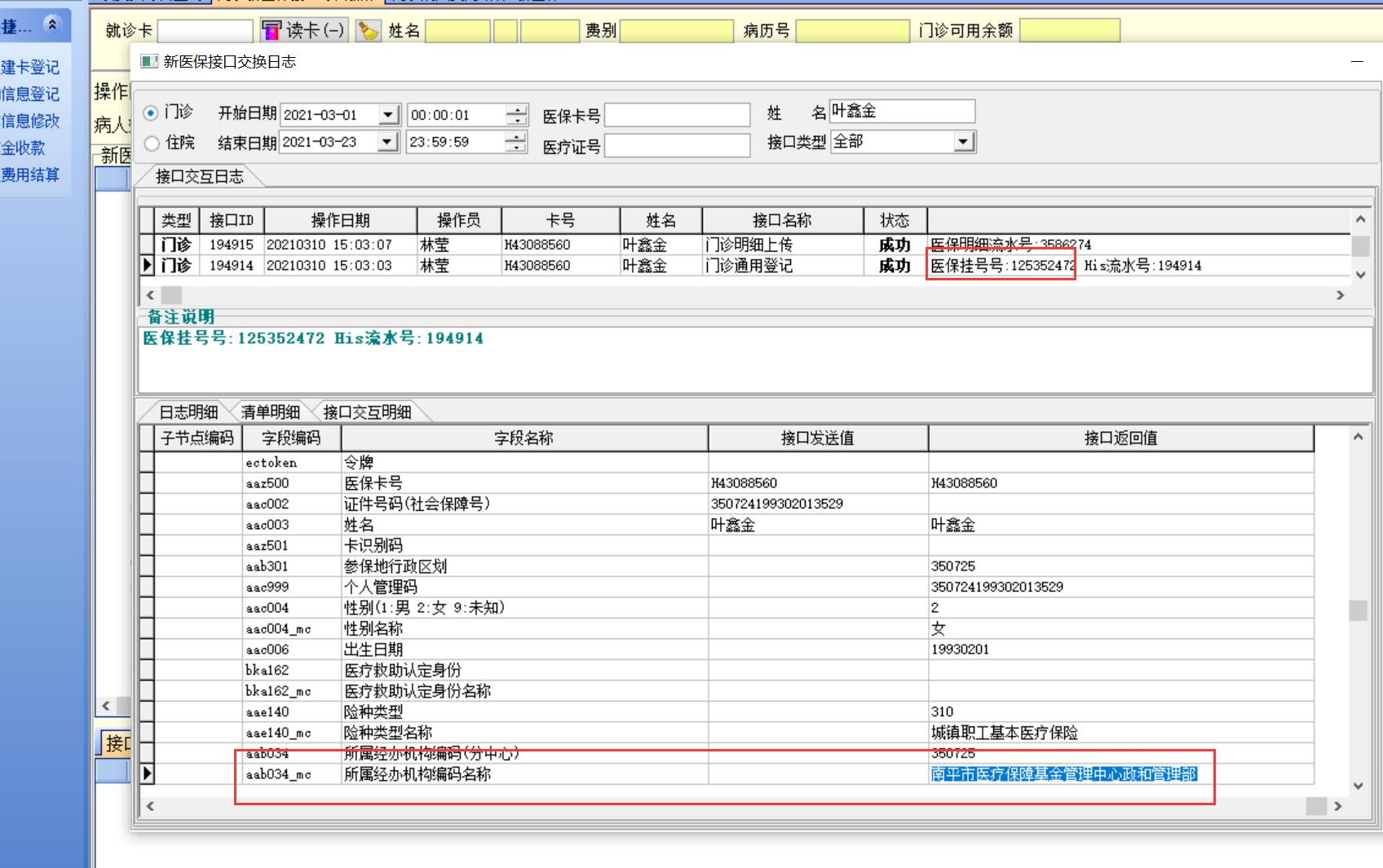Viewport: 1383px width, 868px height.
Task: Click the return value 城镇职工基本医疗保险
Action: (x=1005, y=733)
